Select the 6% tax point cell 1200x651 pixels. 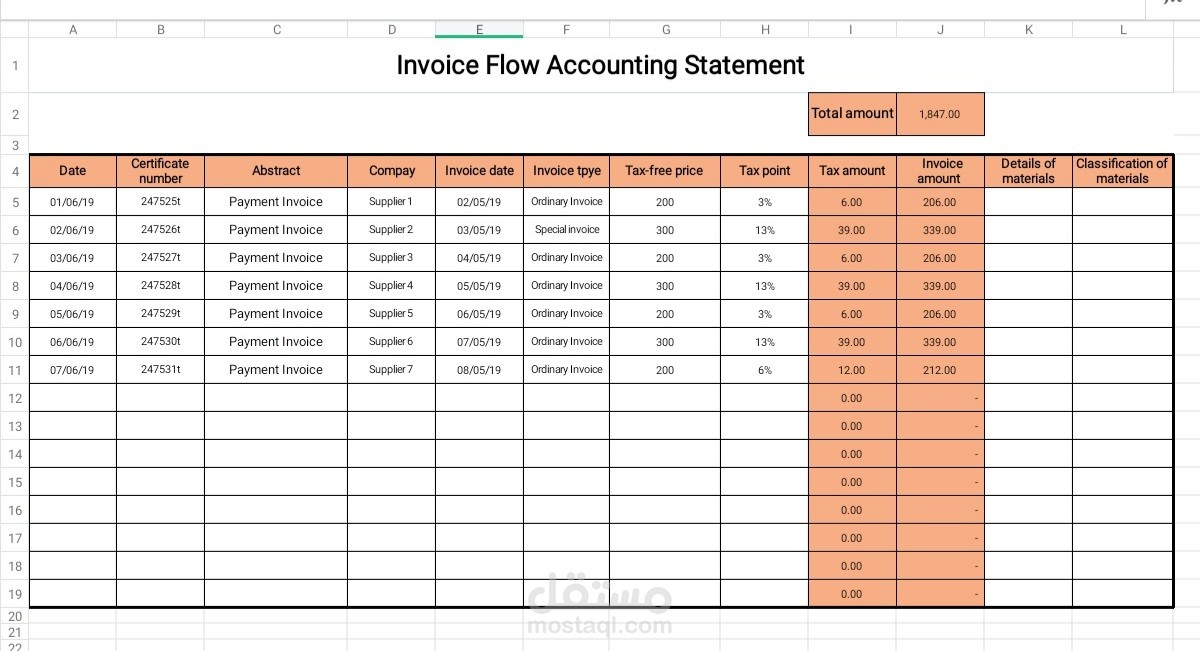[765, 370]
